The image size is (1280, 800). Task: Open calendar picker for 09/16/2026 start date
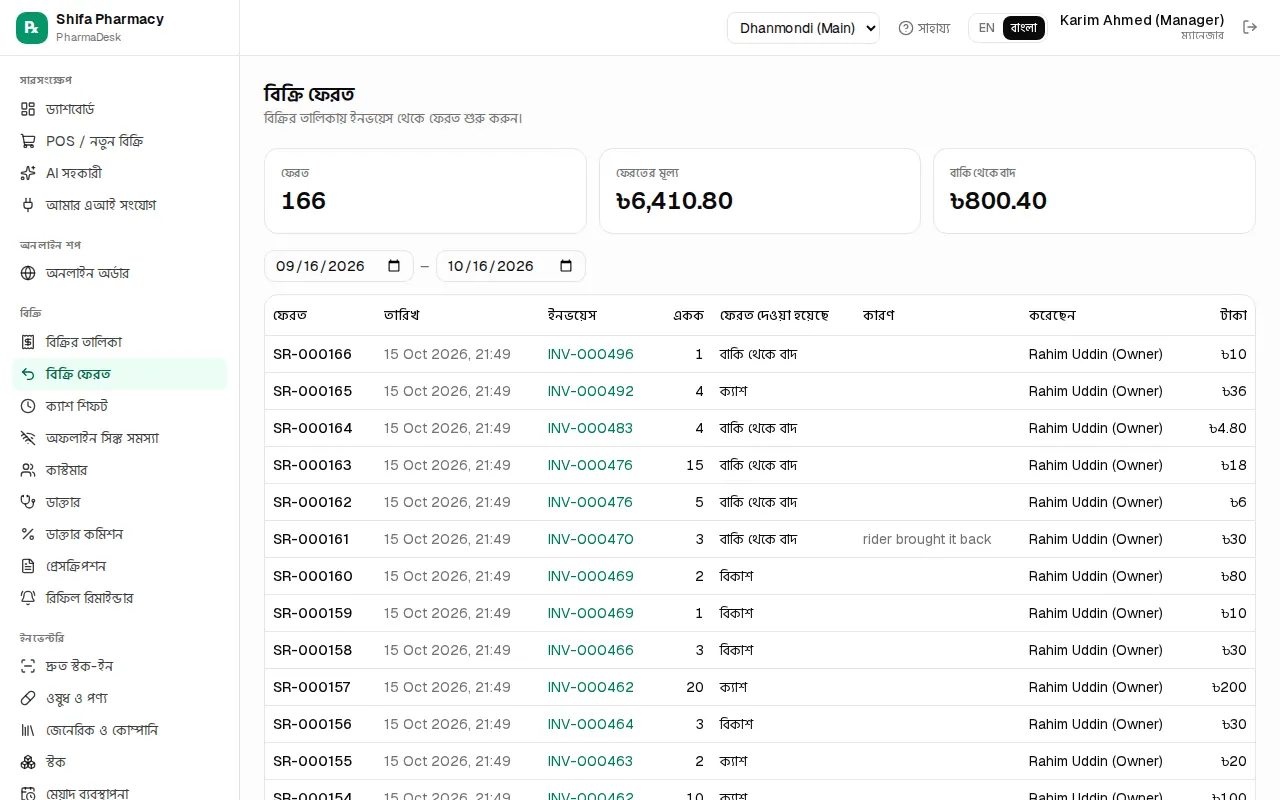[394, 266]
